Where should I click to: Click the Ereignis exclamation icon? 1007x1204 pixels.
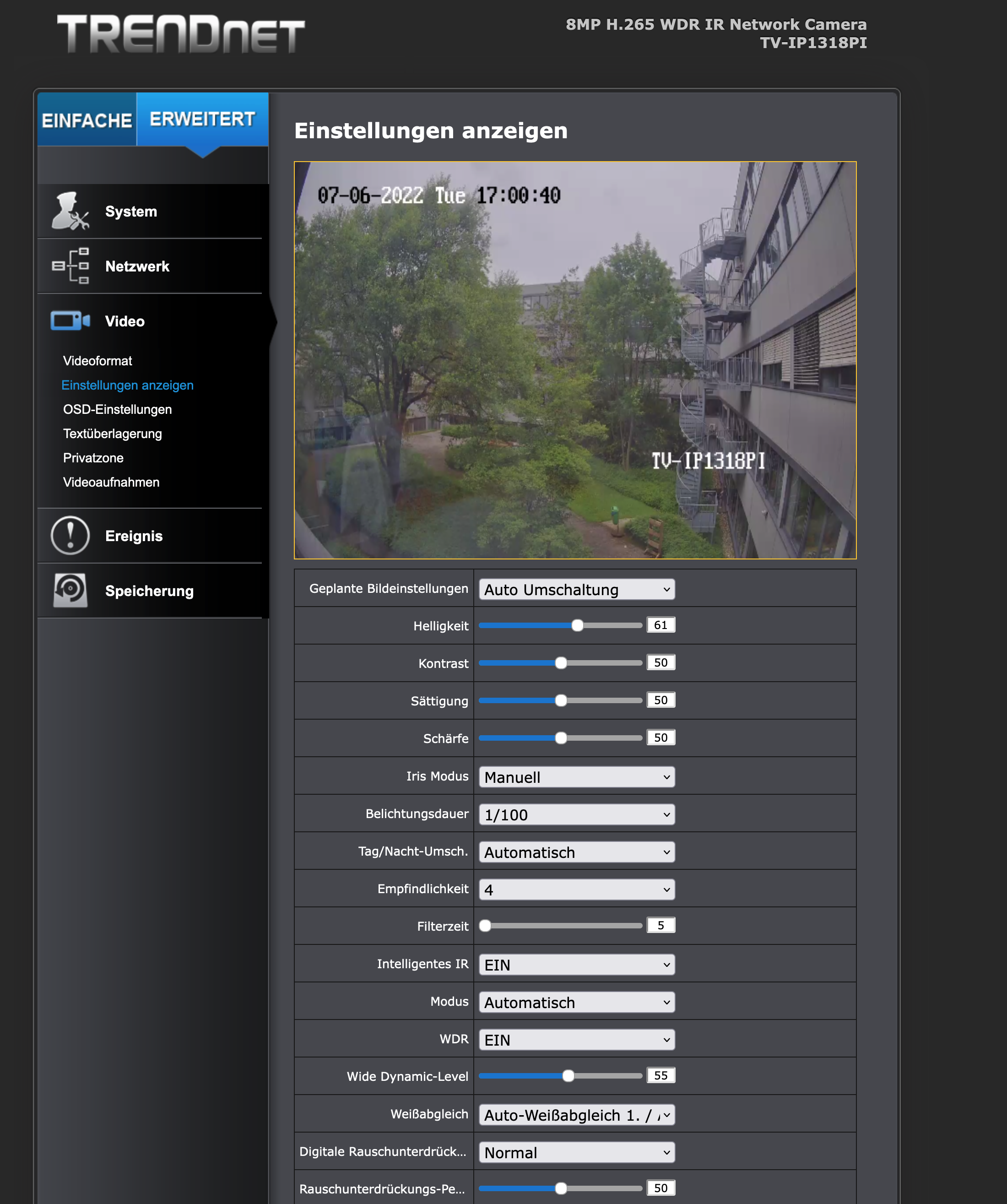point(70,536)
